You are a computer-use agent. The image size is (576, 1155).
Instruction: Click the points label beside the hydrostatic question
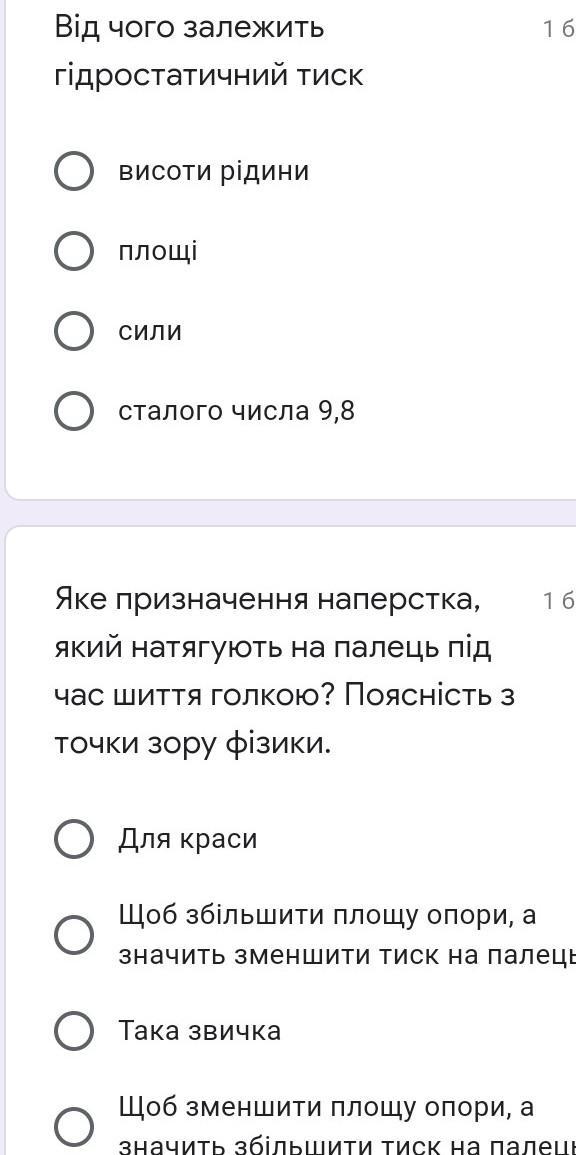pos(558,29)
